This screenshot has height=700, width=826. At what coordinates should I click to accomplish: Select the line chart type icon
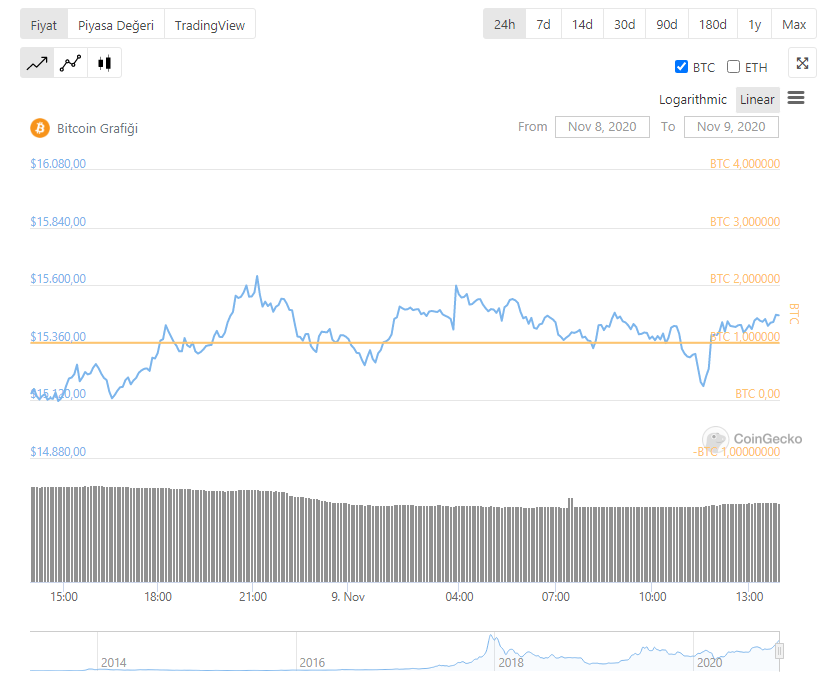(37, 64)
